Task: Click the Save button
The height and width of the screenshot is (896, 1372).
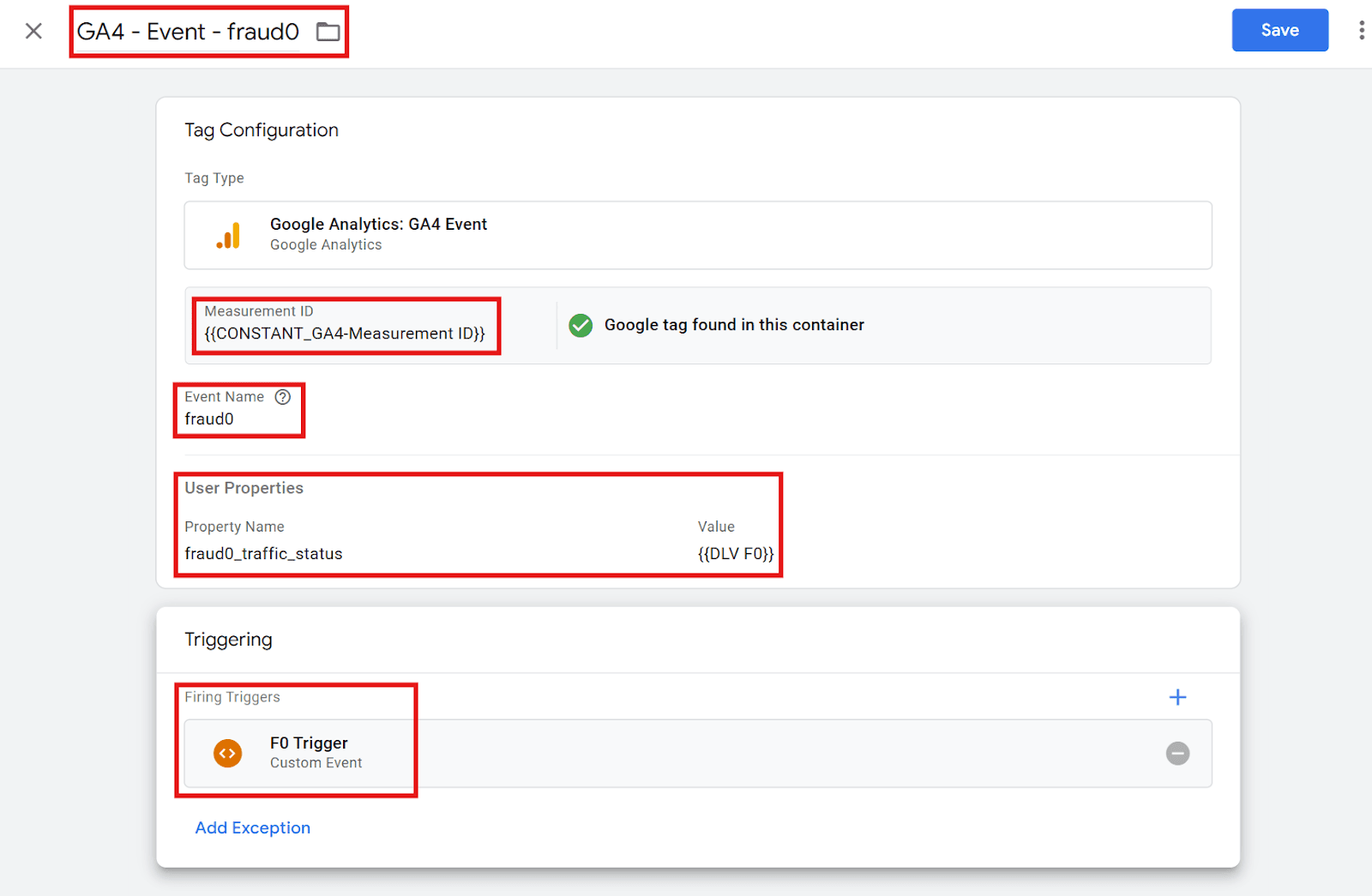Action: 1279,30
